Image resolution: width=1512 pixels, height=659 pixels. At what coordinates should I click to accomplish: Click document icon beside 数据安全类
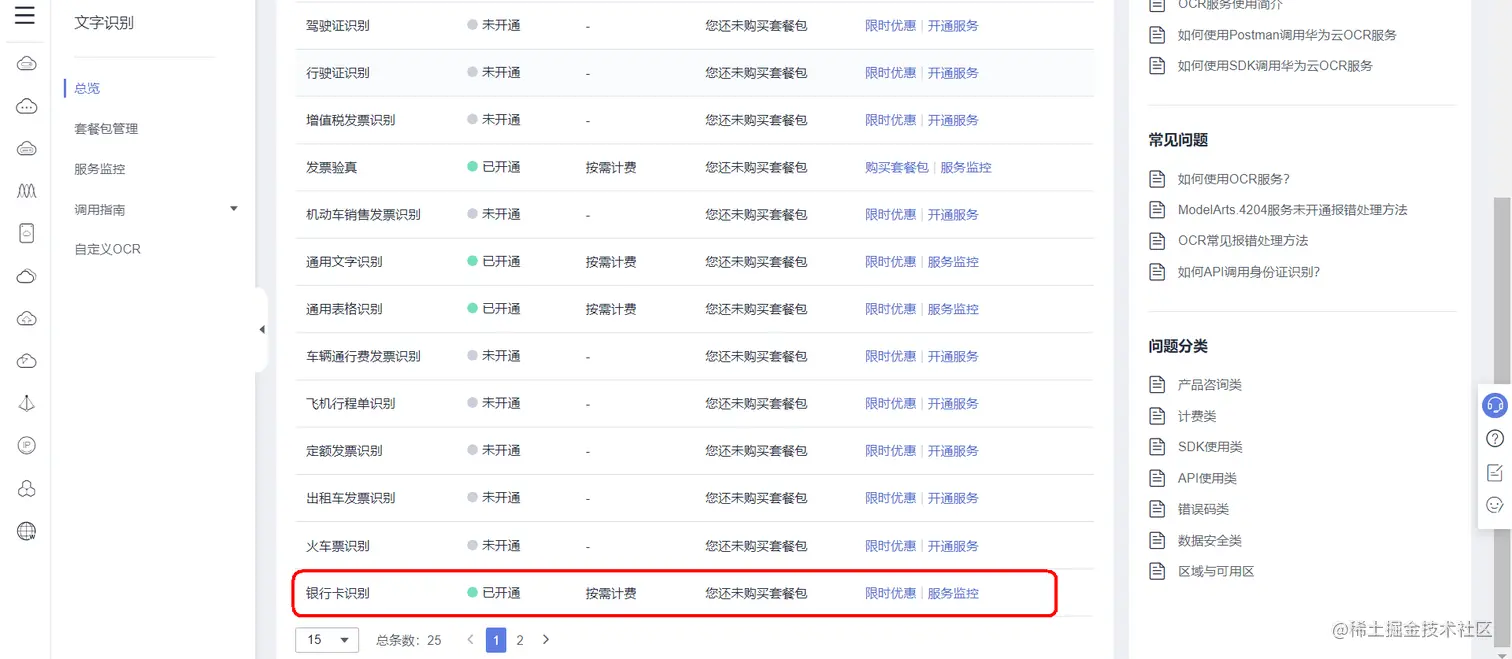coord(1157,540)
